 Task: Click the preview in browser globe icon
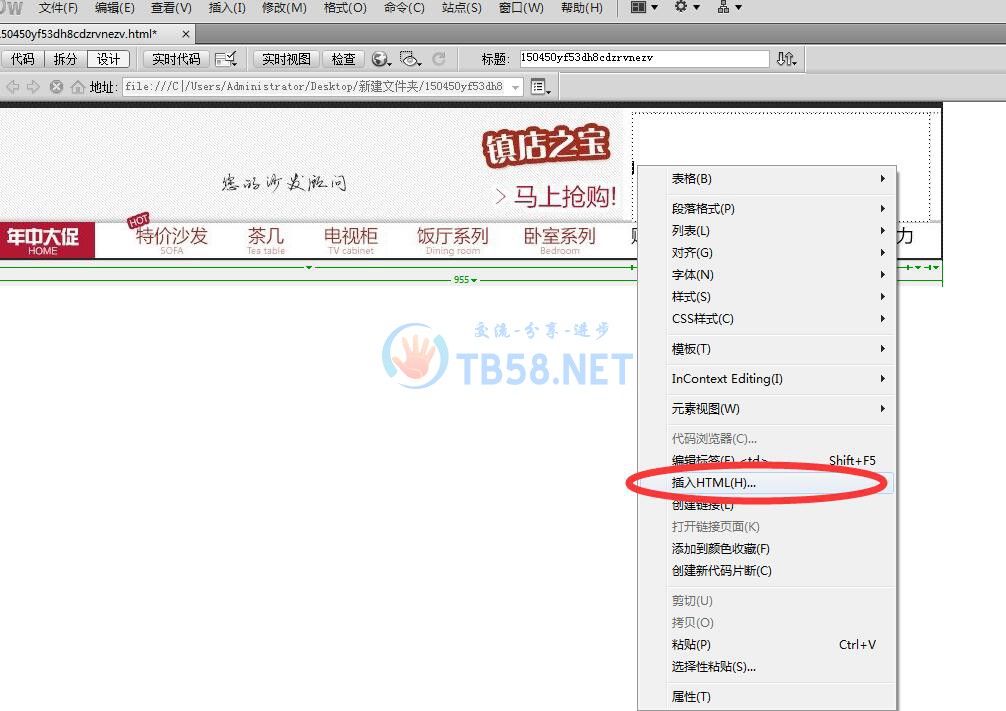pos(380,59)
